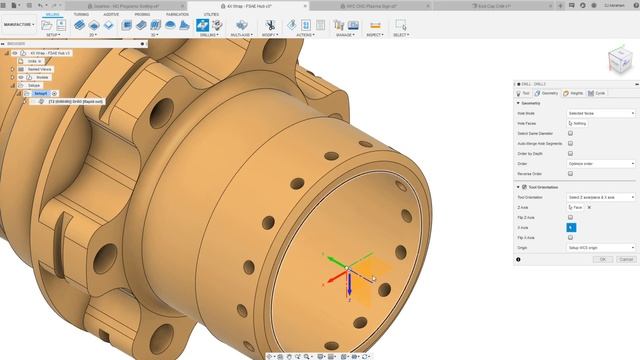Switch to the Turning ribbon tab
The height and width of the screenshot is (360, 640).
click(81, 14)
